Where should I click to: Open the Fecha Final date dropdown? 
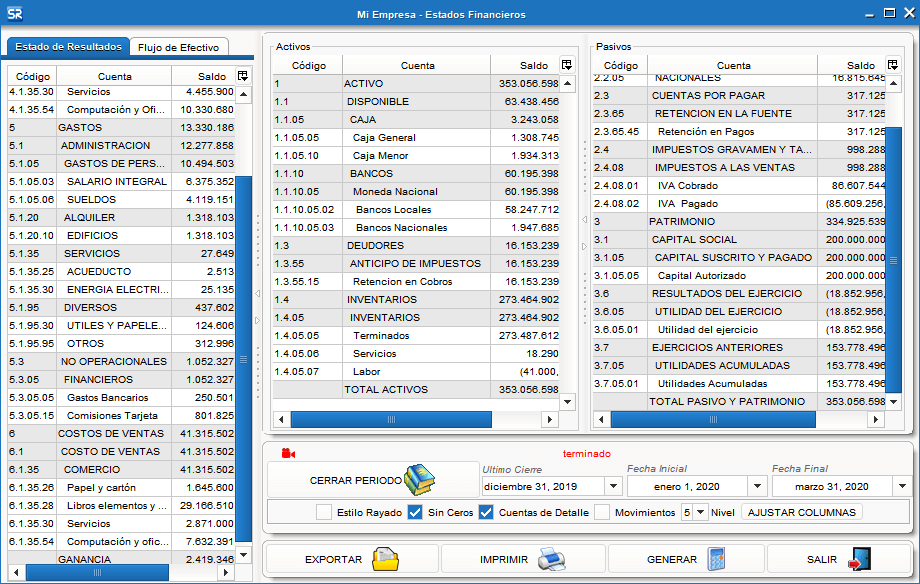pyautogui.click(x=902, y=486)
